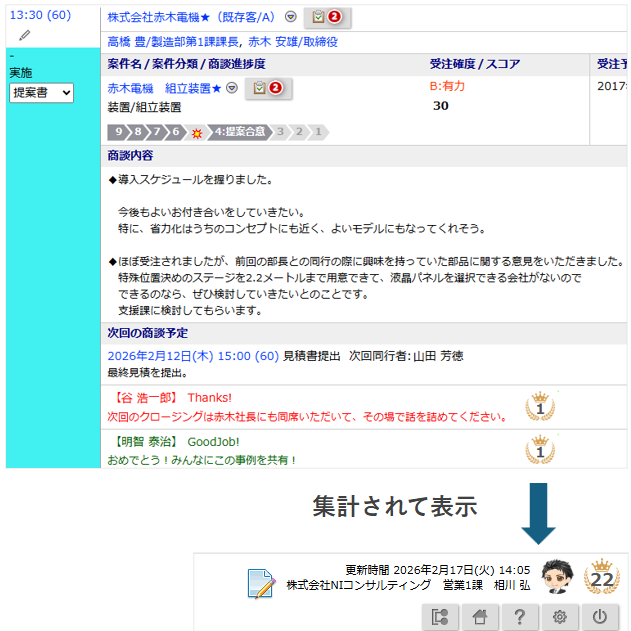Open 赤木 安雄/取締役 contact link
Viewport: 631px width, 631px height.
292,42
